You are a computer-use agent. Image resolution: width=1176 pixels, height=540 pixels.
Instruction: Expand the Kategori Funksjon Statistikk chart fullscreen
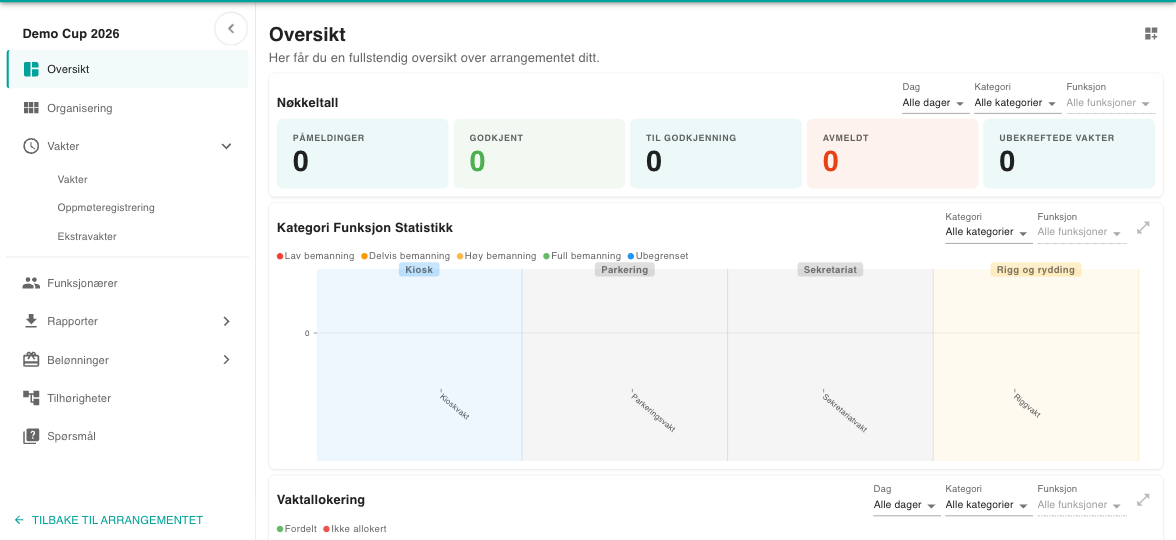pos(1144,227)
